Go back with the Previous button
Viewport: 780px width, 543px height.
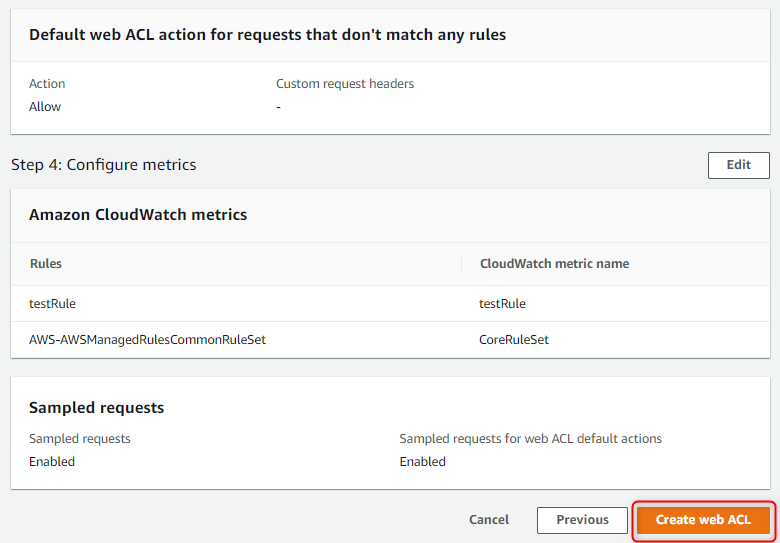[x=582, y=520]
